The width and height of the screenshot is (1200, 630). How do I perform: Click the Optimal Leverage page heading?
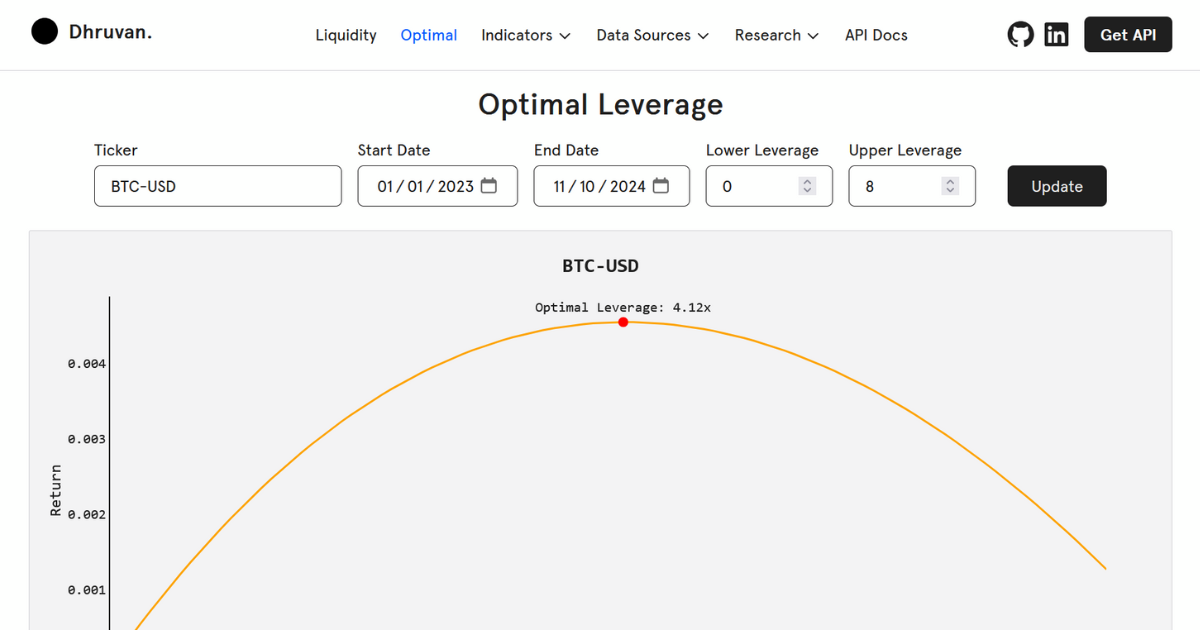600,104
